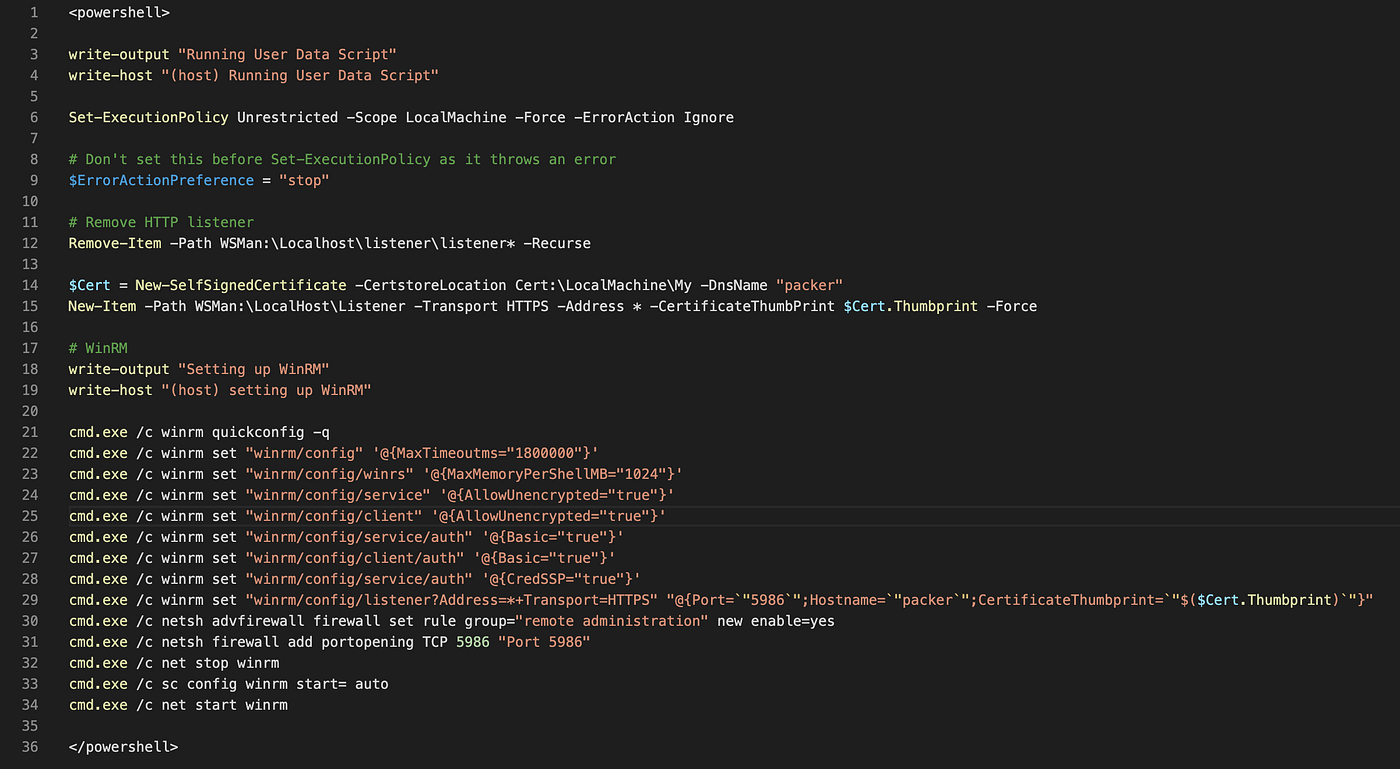The height and width of the screenshot is (769, 1400).
Task: Click line number 36 in the gutter
Action: 30,746
